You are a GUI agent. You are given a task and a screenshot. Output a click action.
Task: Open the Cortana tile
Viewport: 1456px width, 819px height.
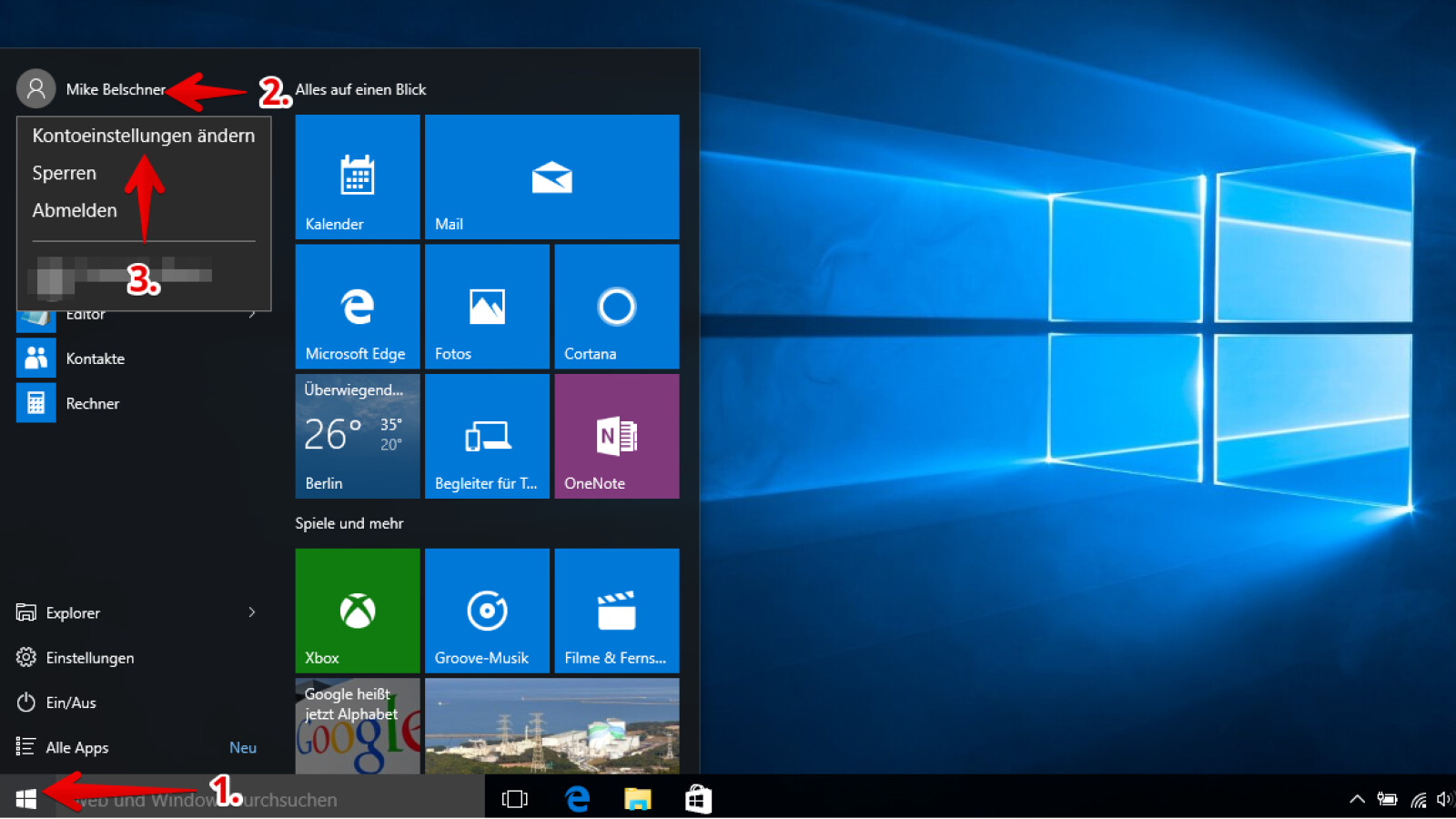616,307
